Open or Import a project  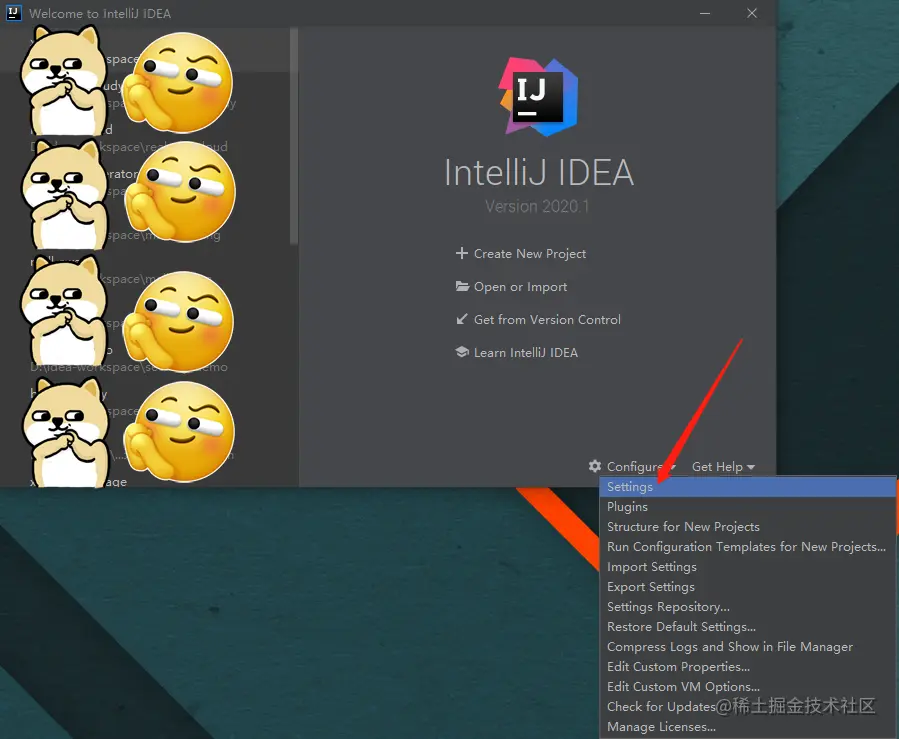(520, 287)
